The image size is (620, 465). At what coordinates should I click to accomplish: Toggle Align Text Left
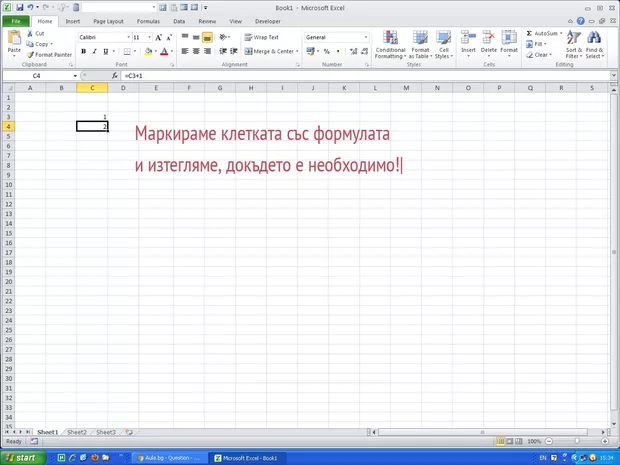click(185, 51)
